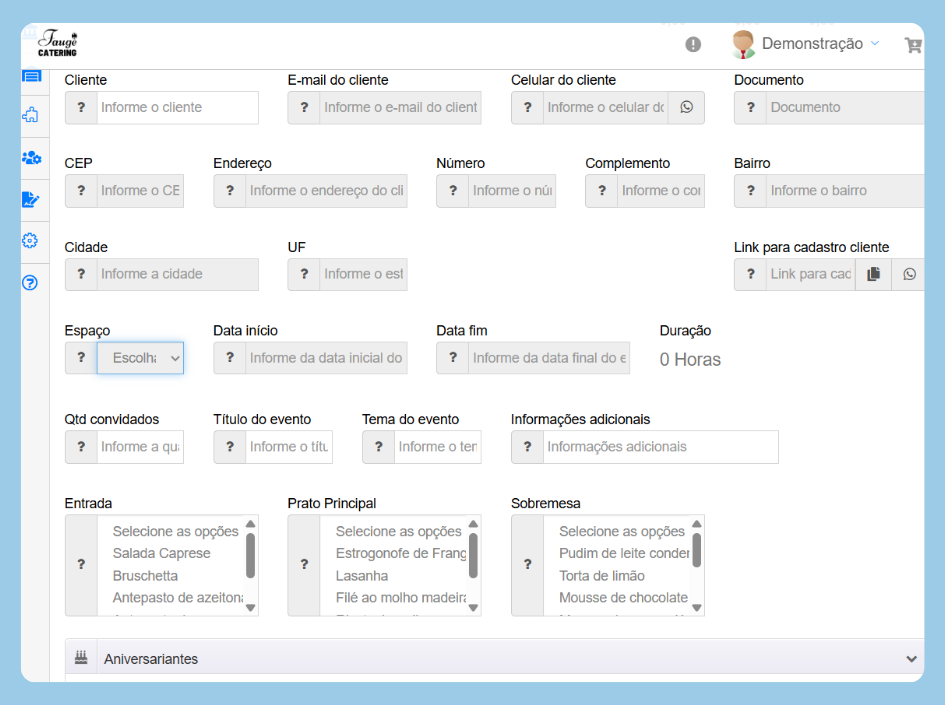Viewport: 945px width, 705px height.
Task: Click the help question-mark circle in sidebar
Action: tap(30, 283)
